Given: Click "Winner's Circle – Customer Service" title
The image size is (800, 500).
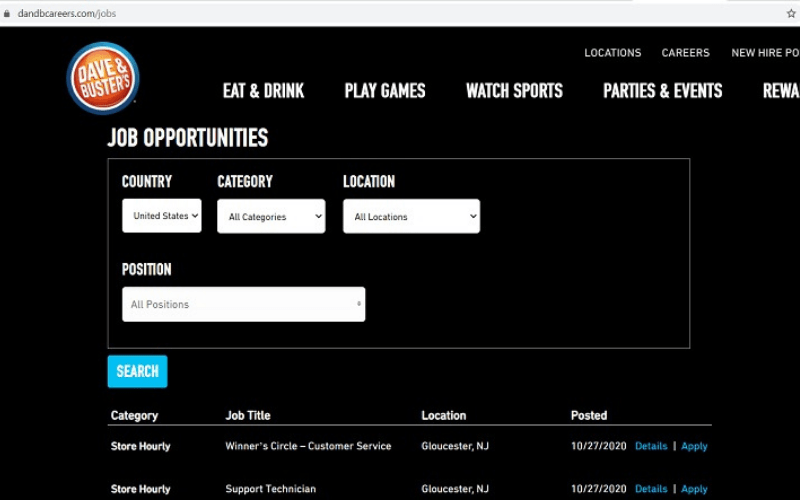Looking at the screenshot, I should click(x=308, y=446).
